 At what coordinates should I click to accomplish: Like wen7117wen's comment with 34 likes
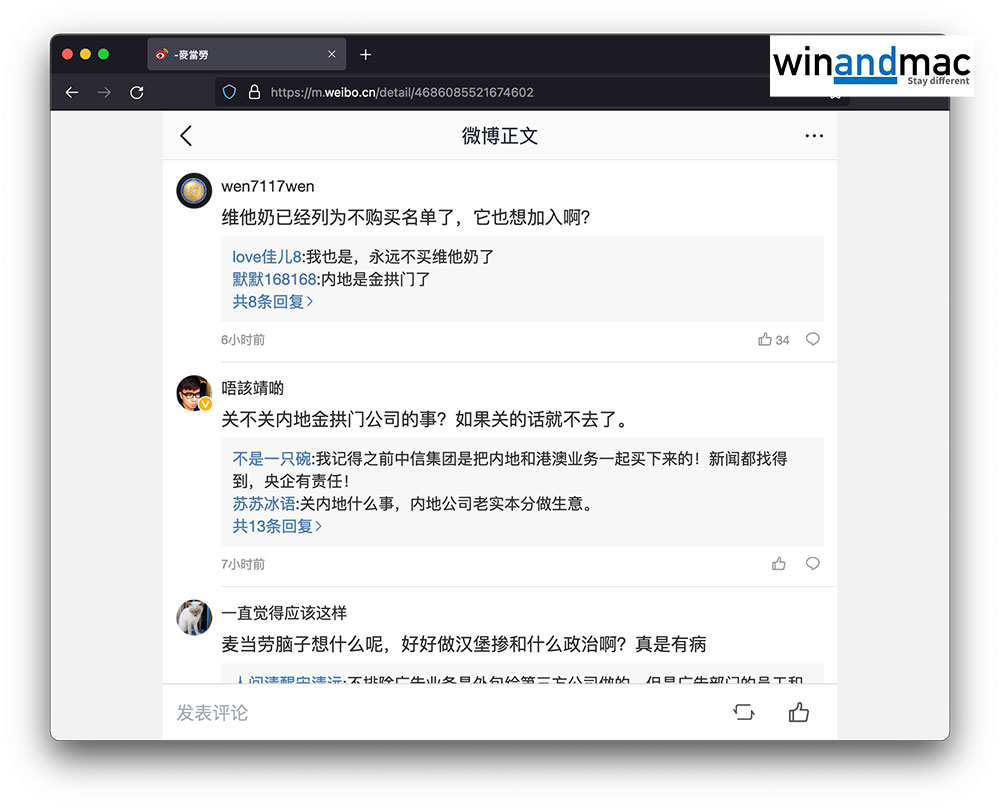(x=766, y=340)
